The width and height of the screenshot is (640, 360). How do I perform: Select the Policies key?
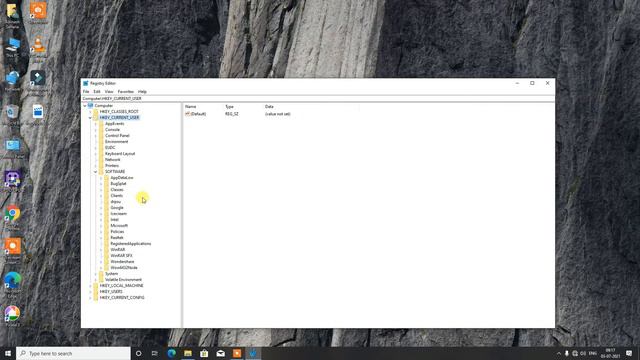[117, 231]
